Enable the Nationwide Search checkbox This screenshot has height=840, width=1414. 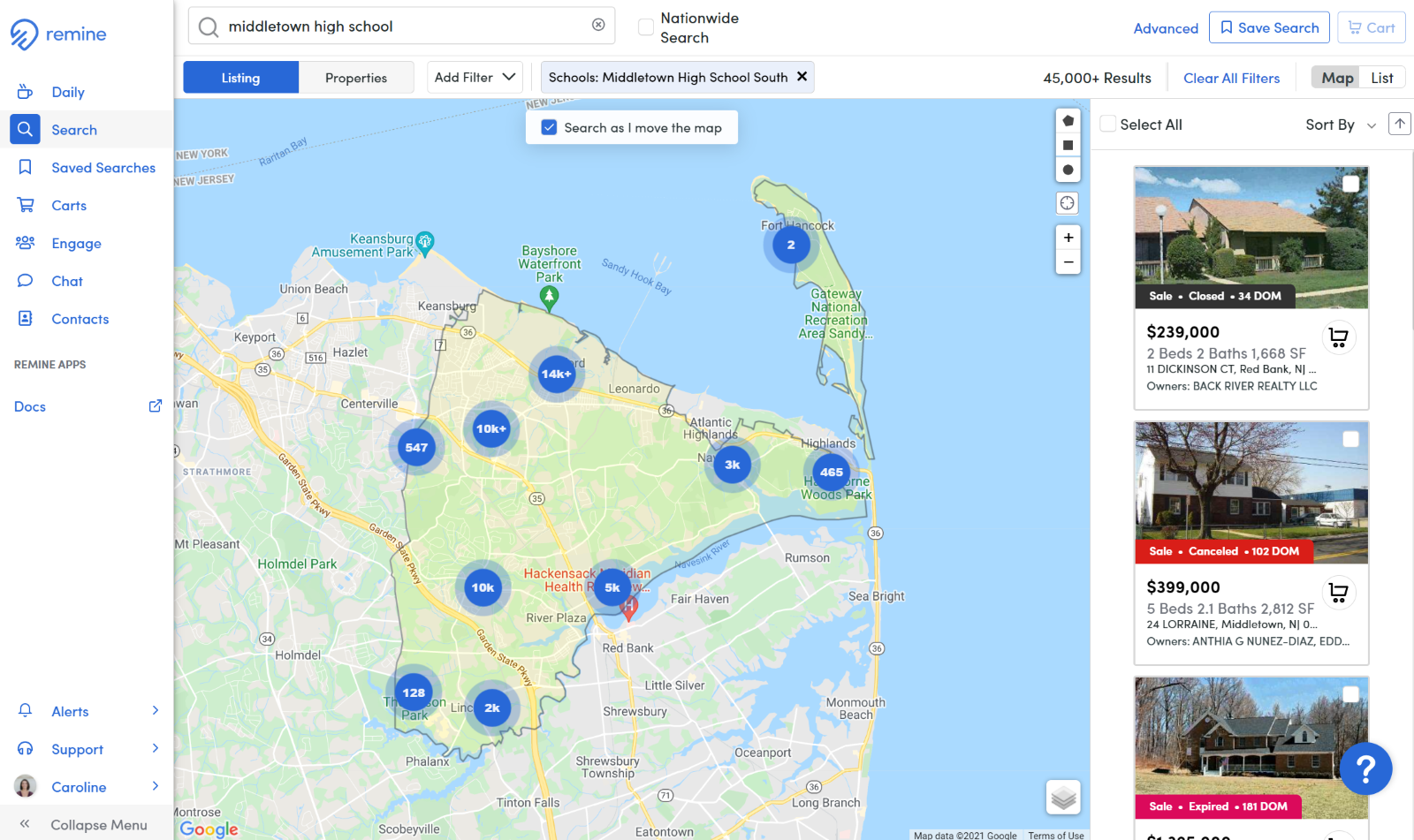pyautogui.click(x=646, y=27)
